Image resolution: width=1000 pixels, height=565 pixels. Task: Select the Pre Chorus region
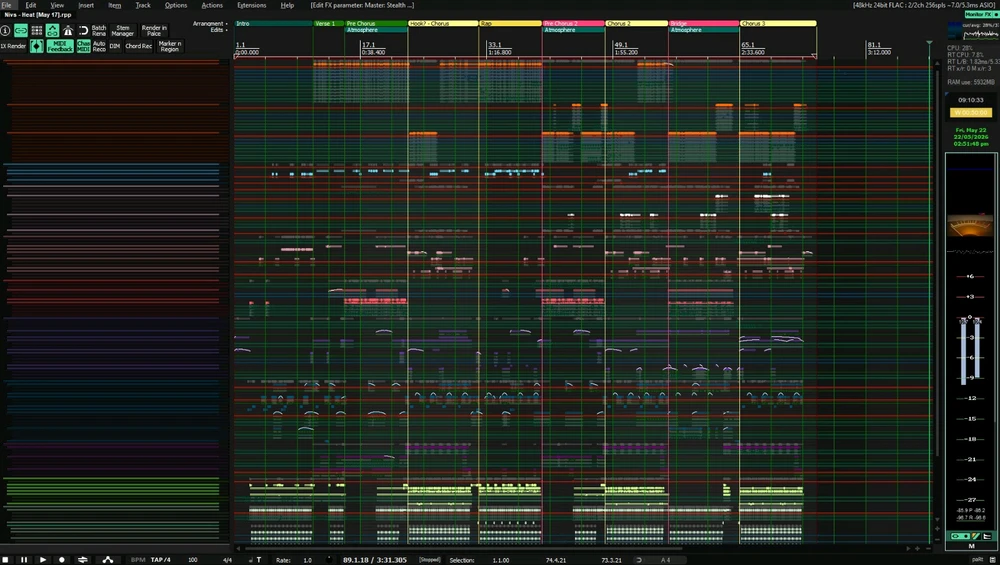[376, 24]
